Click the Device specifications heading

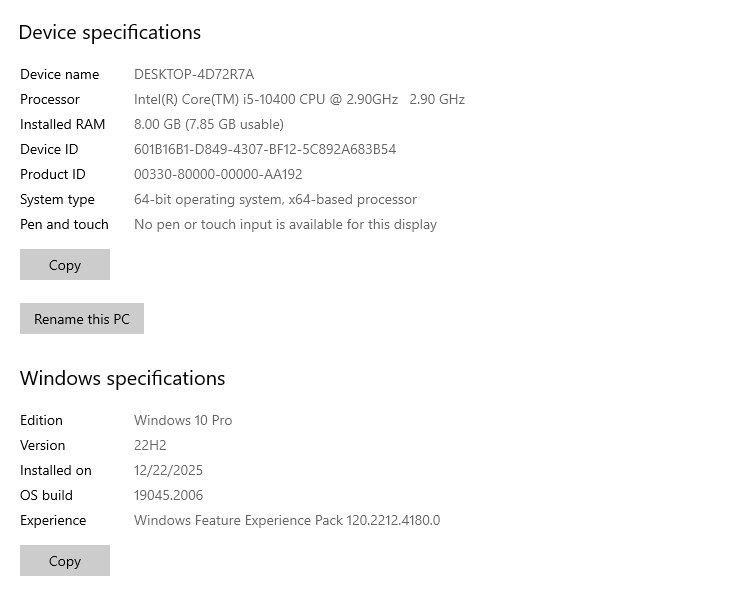click(110, 32)
